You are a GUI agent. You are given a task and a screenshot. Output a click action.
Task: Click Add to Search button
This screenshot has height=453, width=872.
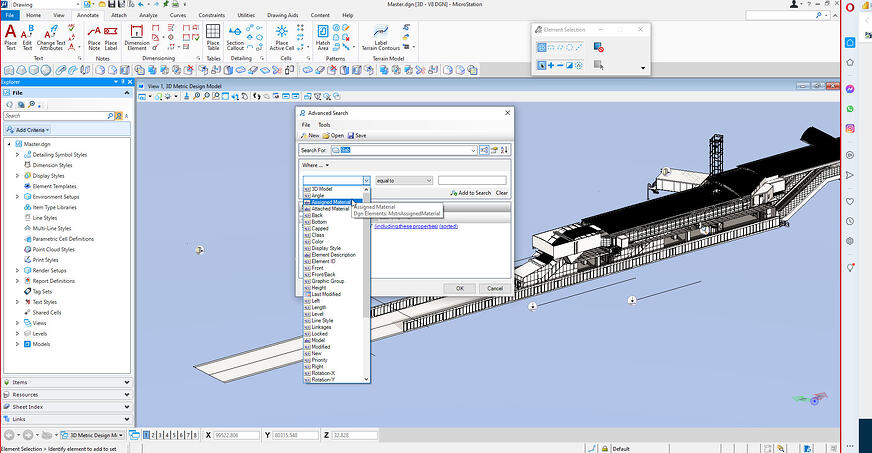pos(470,193)
